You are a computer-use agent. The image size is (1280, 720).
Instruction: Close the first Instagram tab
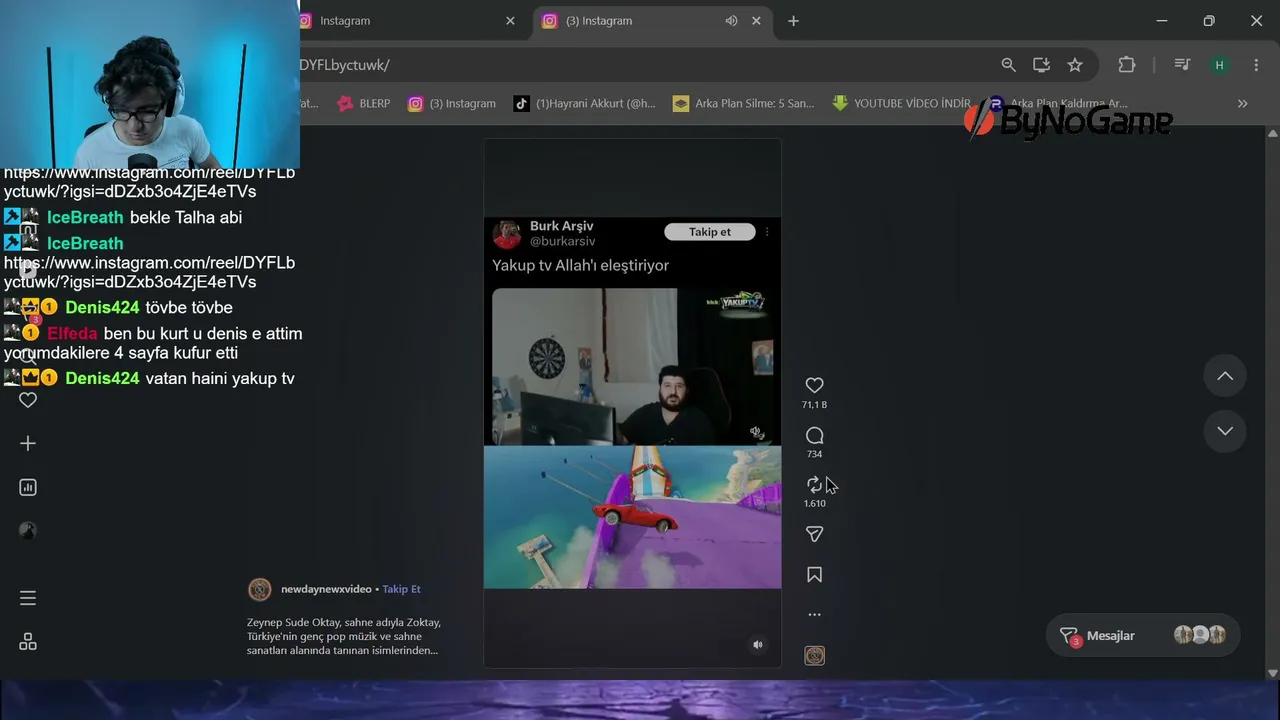point(510,21)
